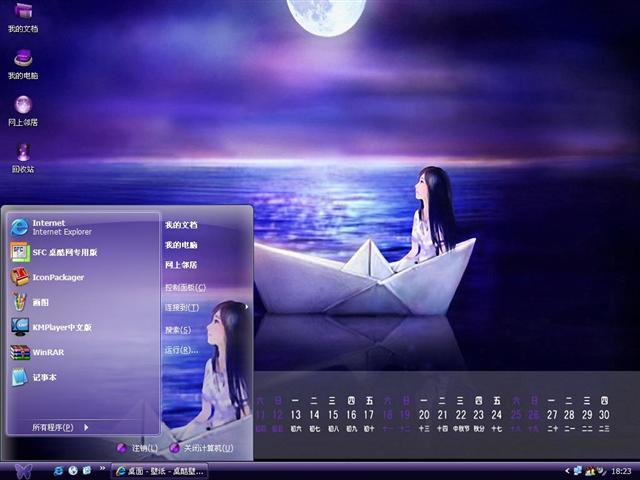The image size is (640, 480).
Task: Open 控制面板(C) from start menu
Action: click(186, 287)
